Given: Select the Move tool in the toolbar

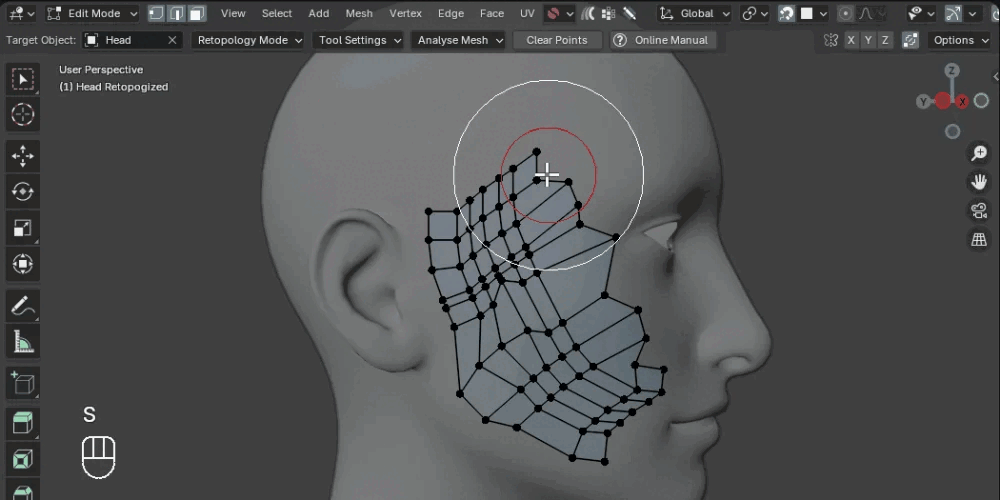Looking at the screenshot, I should [x=22, y=155].
